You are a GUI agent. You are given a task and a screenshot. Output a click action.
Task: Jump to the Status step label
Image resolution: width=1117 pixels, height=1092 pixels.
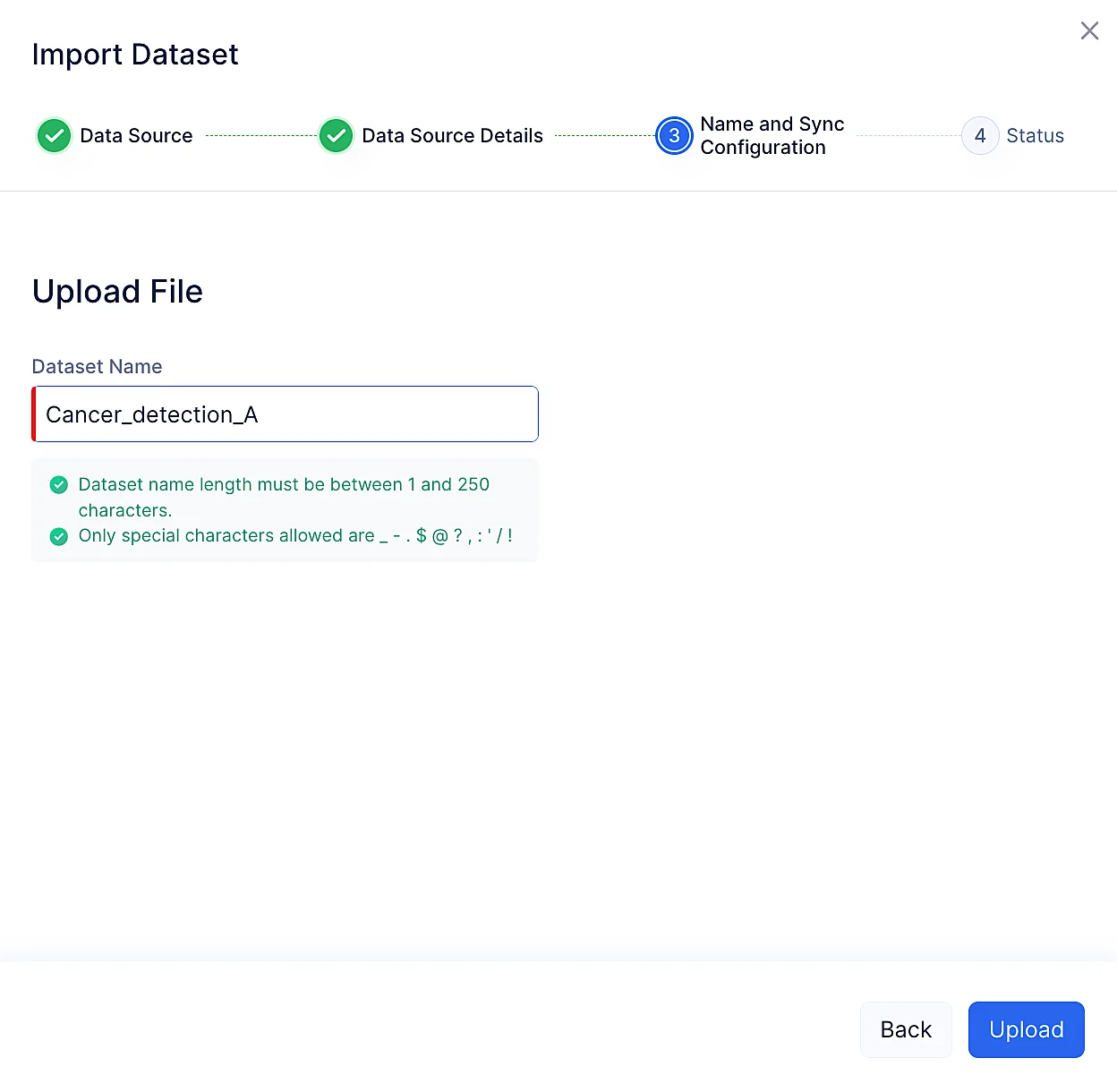(x=1035, y=136)
